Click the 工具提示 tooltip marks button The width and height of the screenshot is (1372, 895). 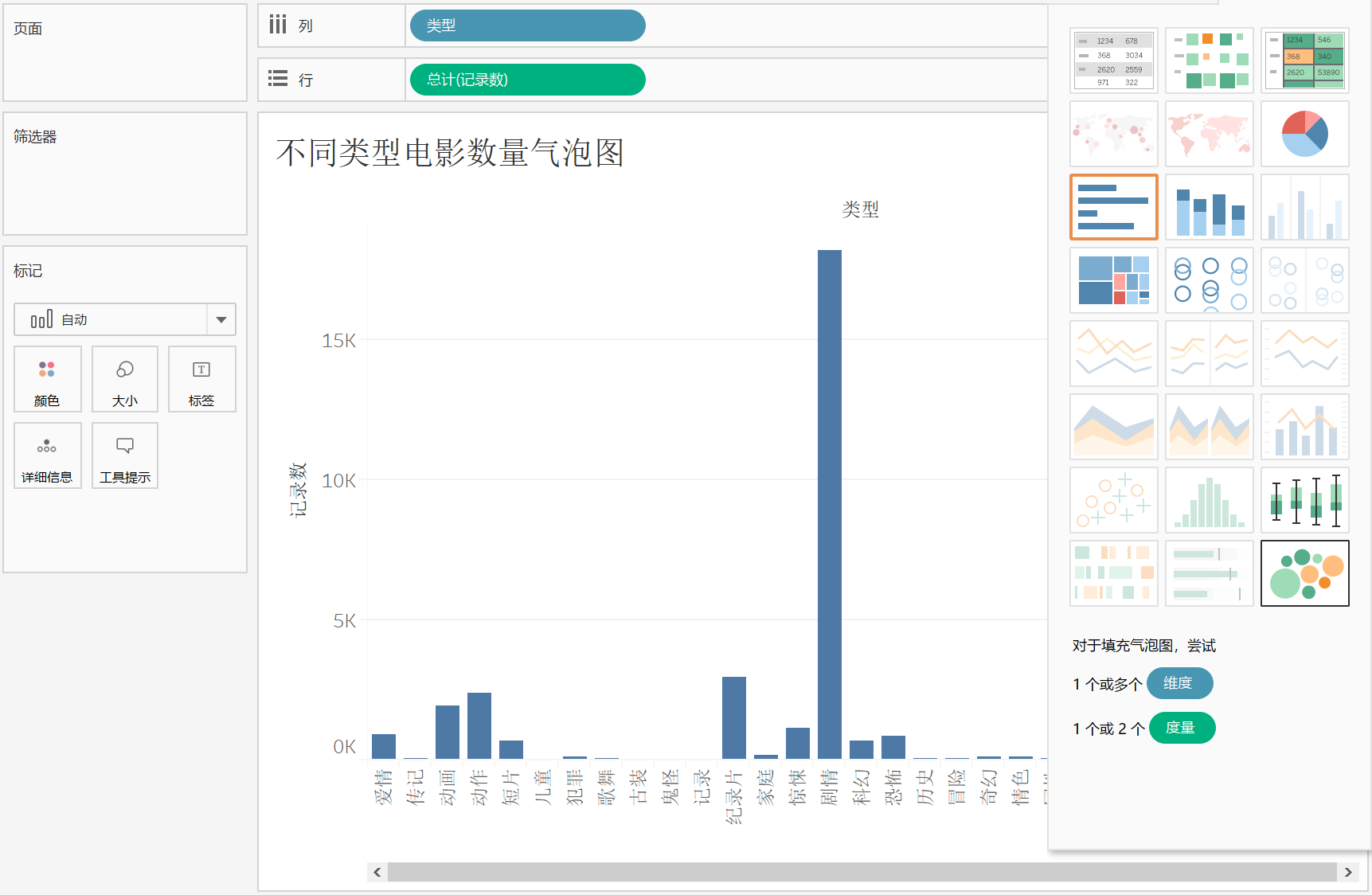point(125,455)
